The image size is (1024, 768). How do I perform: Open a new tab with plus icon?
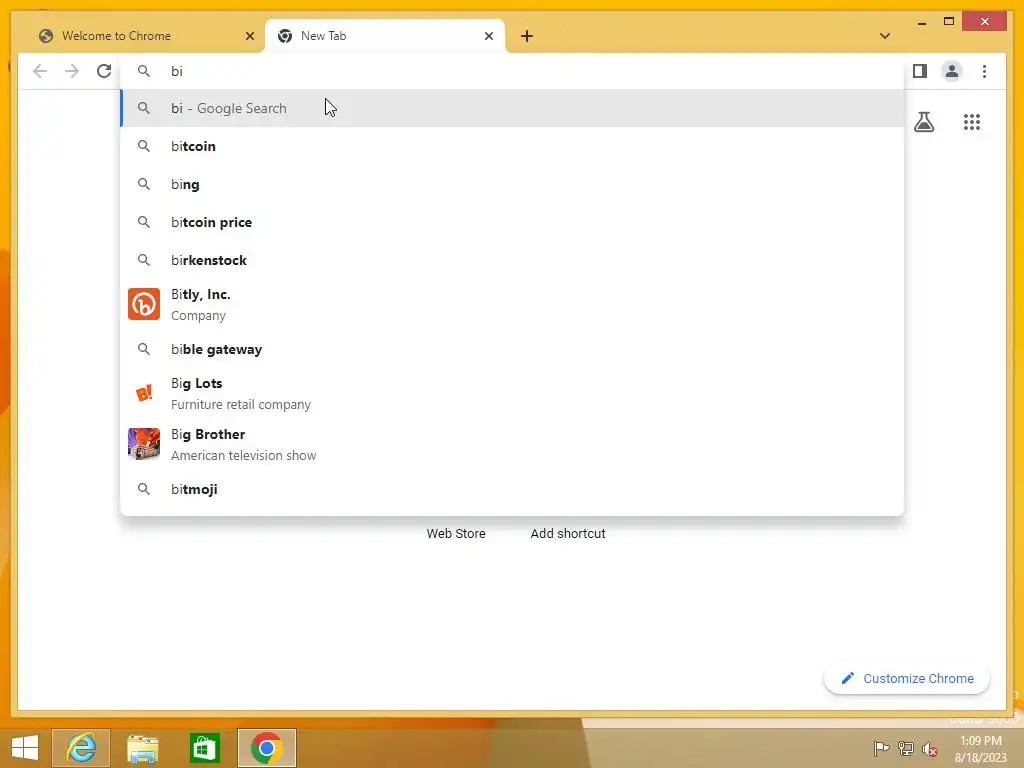point(527,36)
